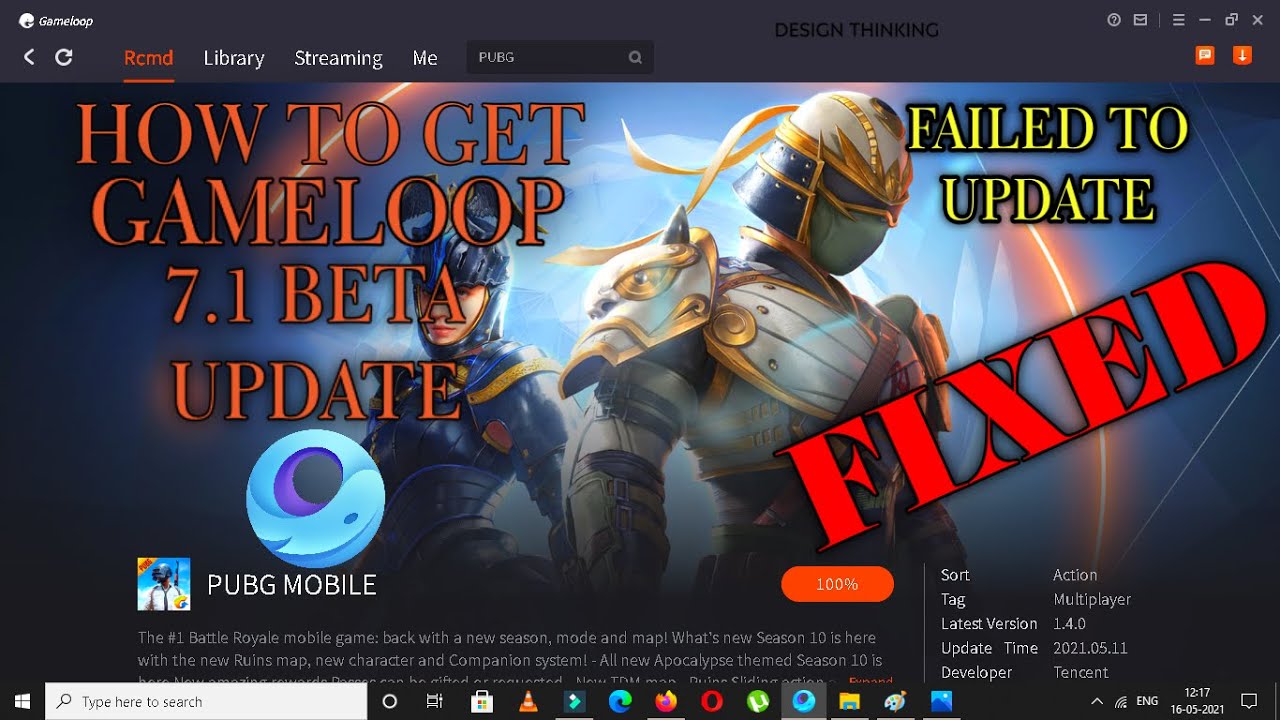Click the Tencent developer name
1280x720 pixels.
click(1081, 672)
